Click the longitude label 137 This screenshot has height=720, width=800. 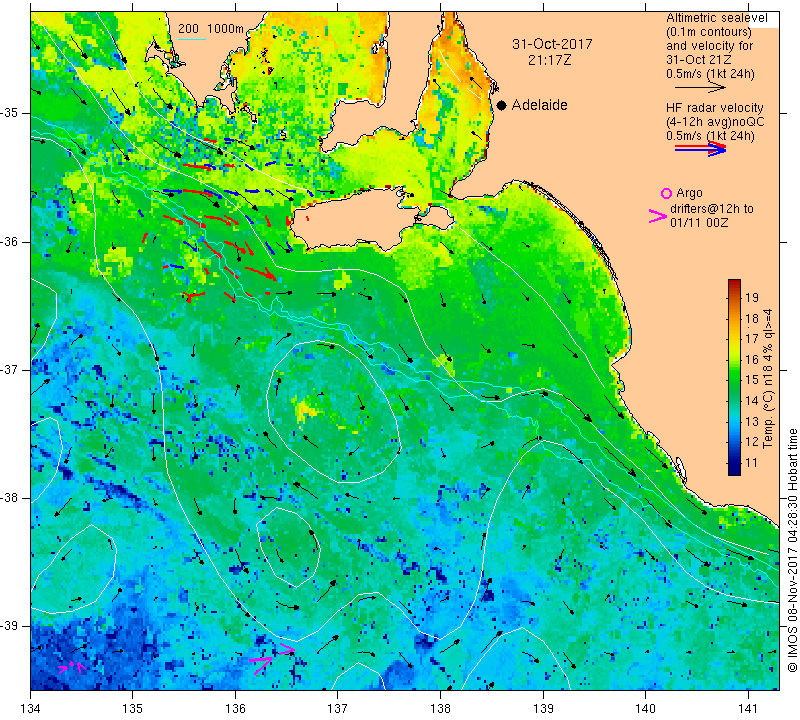(x=338, y=709)
